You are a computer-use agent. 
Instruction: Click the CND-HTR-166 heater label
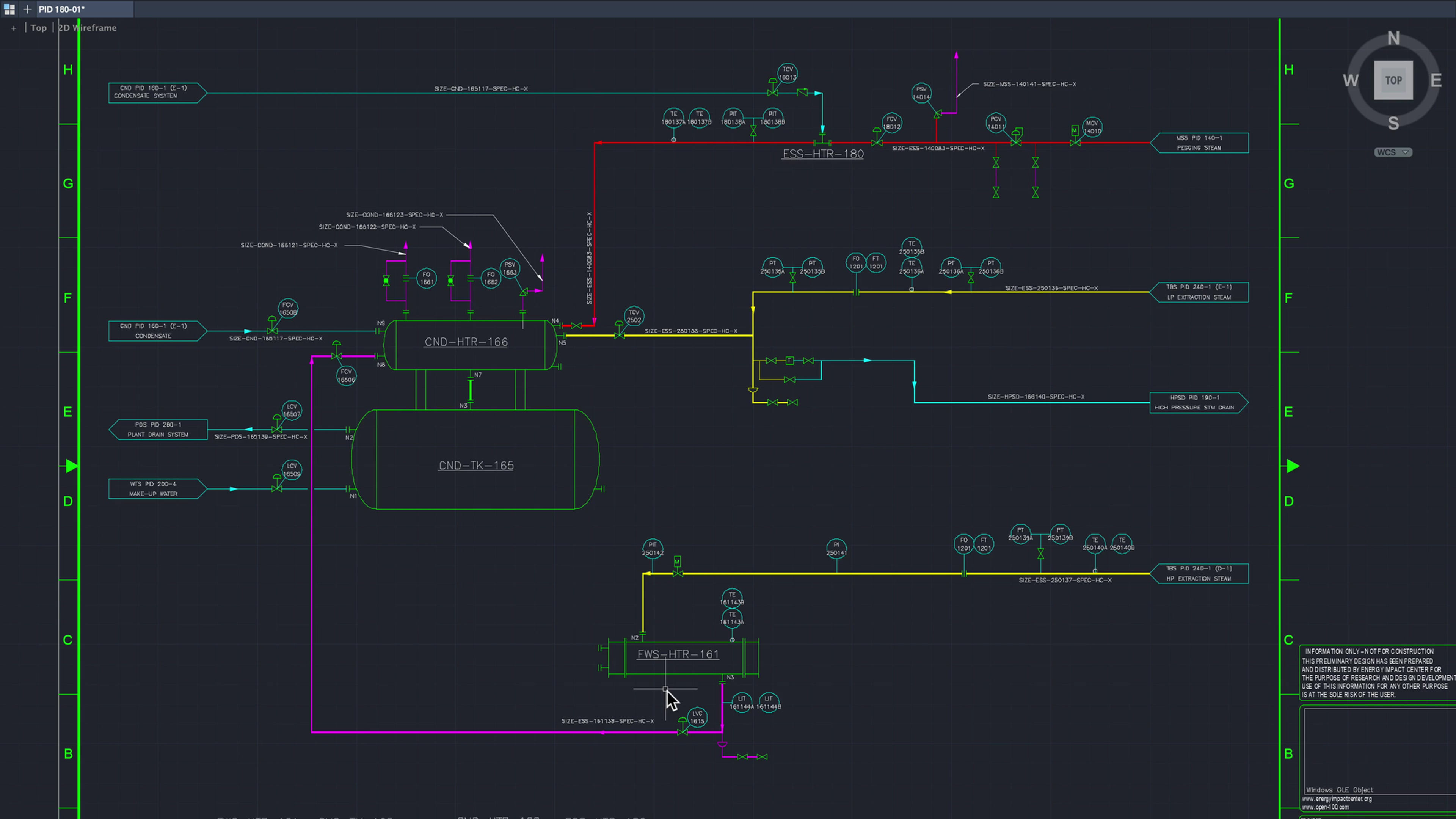[466, 342]
